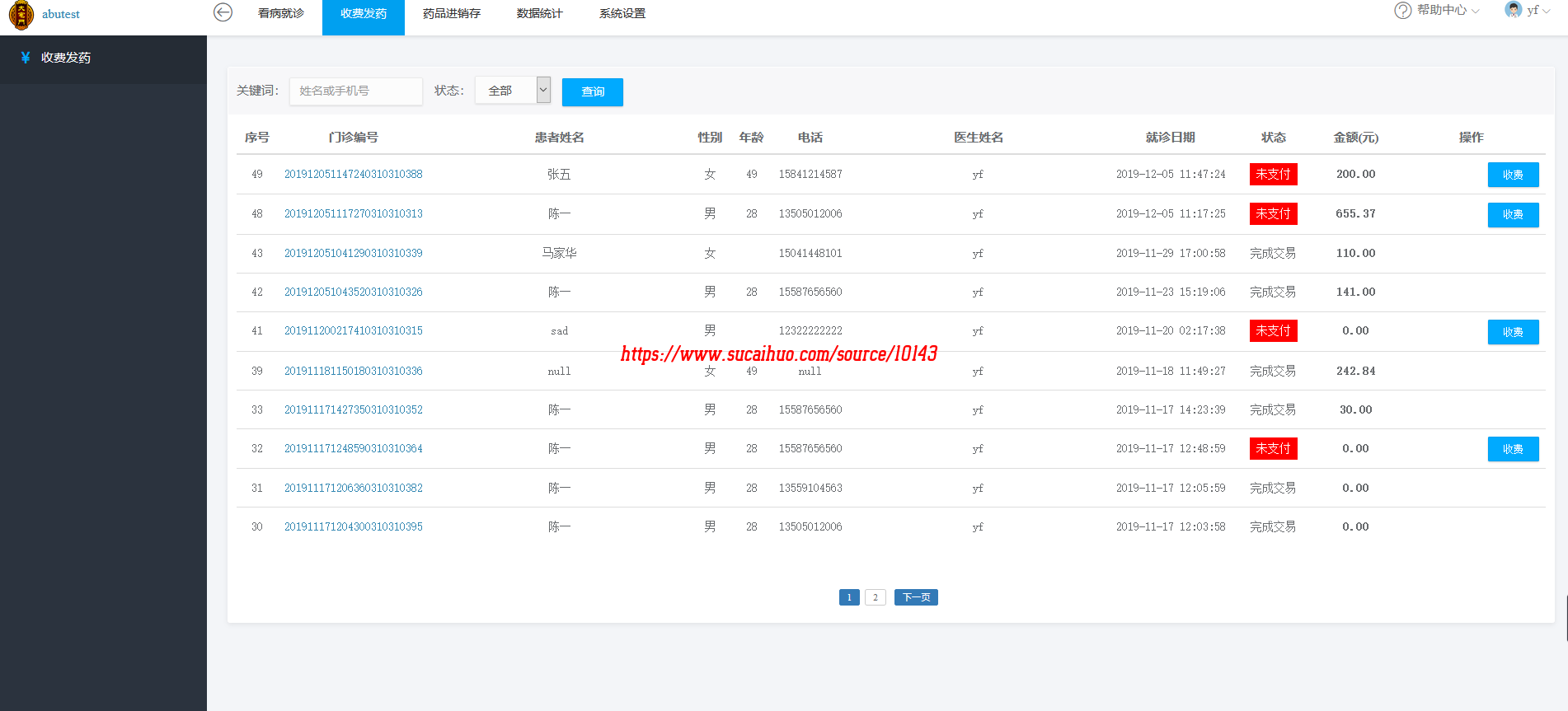The height and width of the screenshot is (711, 1568).
Task: Click the yen icon in sidebar
Action: (26, 58)
